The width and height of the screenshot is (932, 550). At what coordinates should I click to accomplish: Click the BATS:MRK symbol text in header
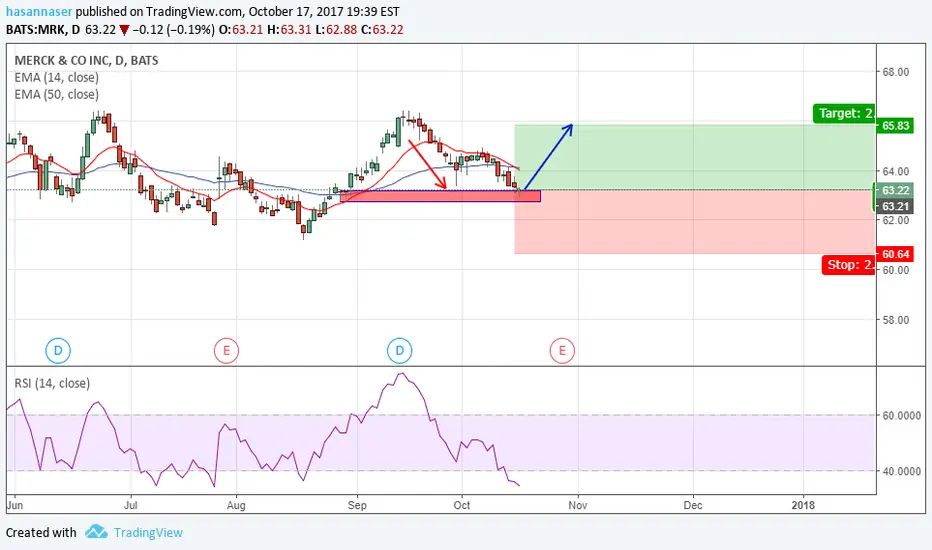36,29
